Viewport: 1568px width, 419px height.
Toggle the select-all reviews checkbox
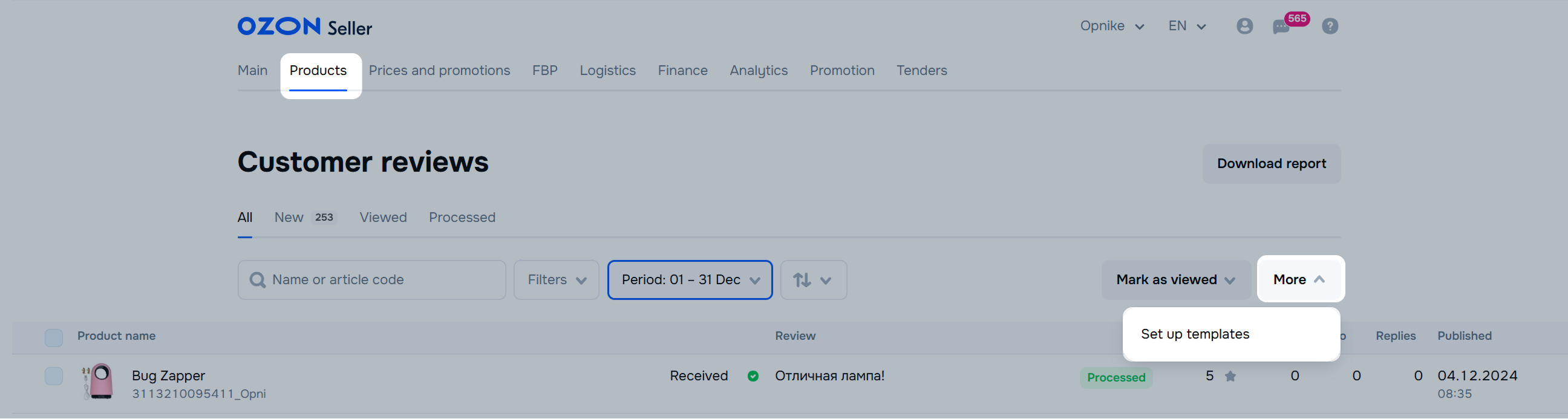tap(54, 337)
